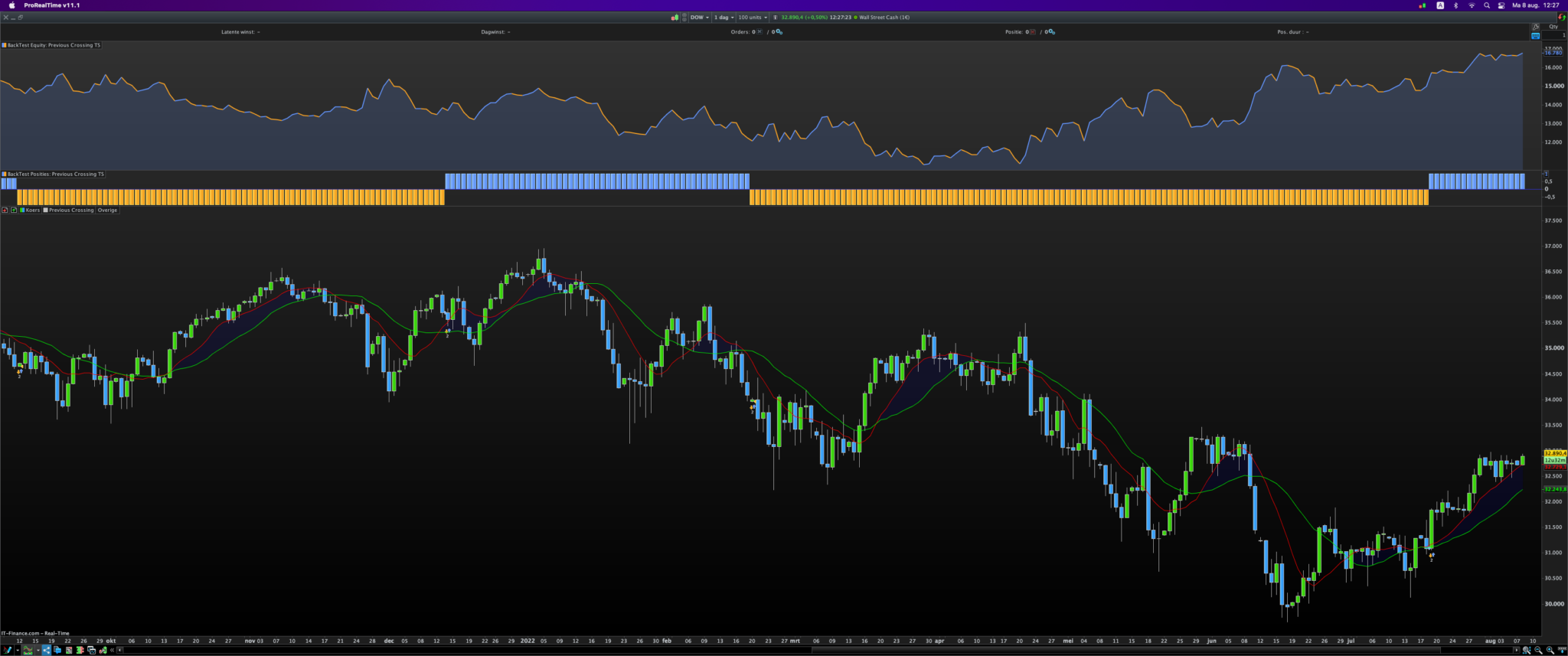Click the wrench settings icon
Image resolution: width=1568 pixels, height=656 pixels.
point(1535,27)
